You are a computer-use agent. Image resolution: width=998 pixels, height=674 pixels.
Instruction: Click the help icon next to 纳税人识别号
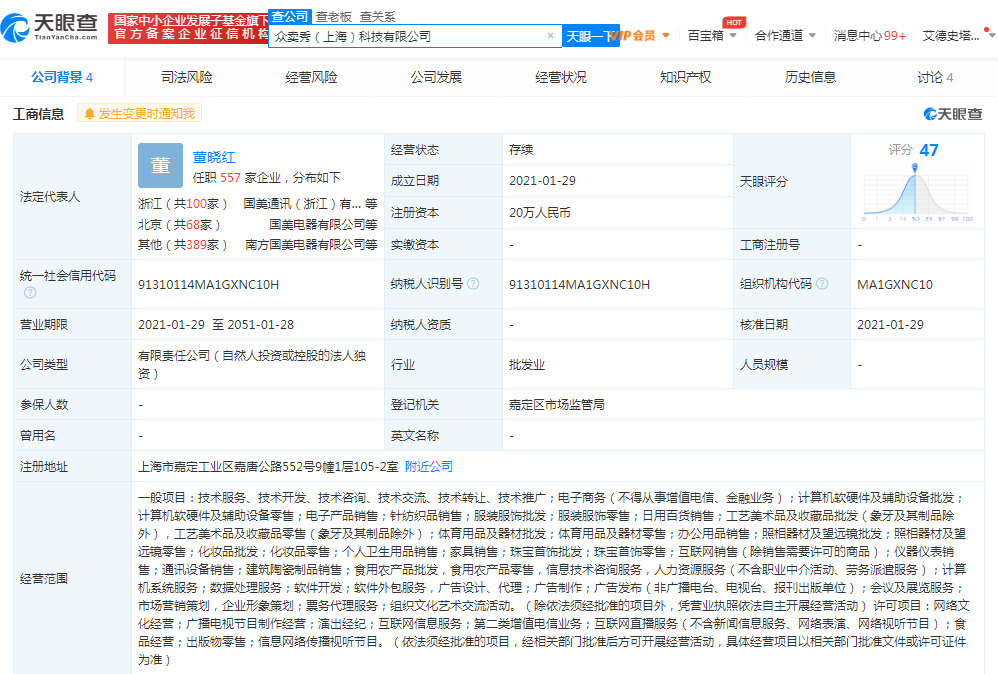click(x=473, y=284)
